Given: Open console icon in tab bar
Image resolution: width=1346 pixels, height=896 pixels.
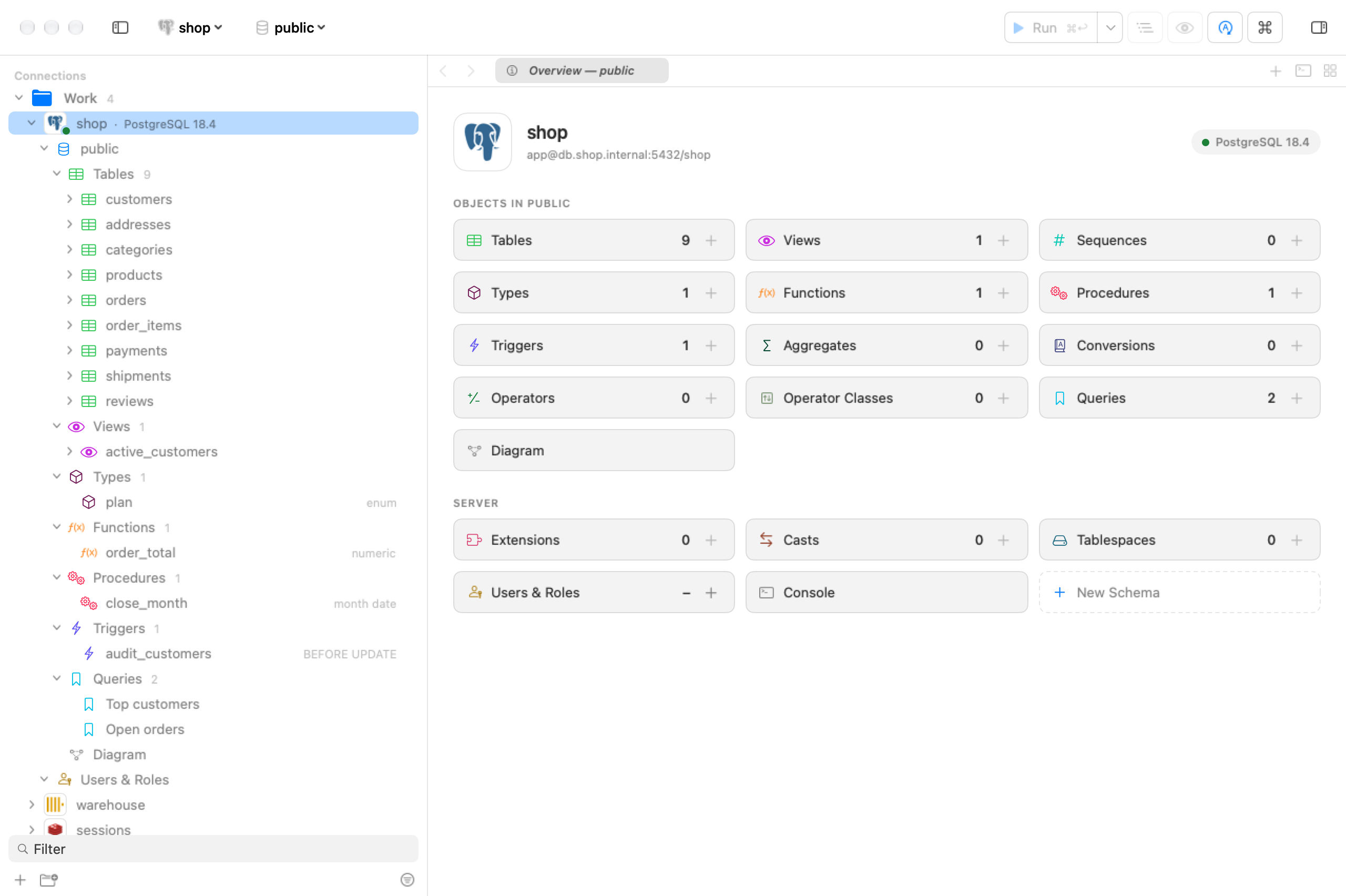Looking at the screenshot, I should pos(1303,71).
